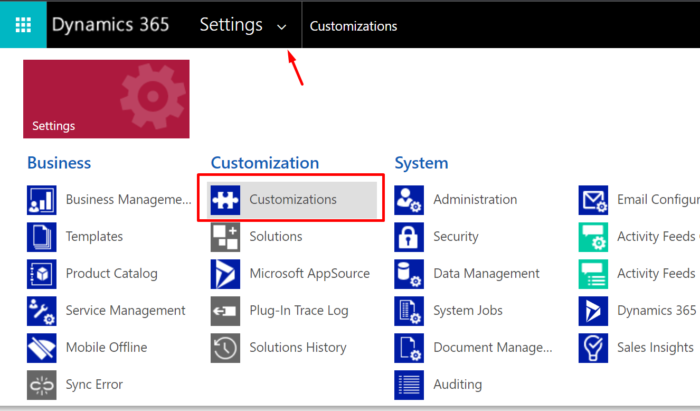700x411 pixels.
Task: Click the Sync Error icon
Action: pos(42,384)
